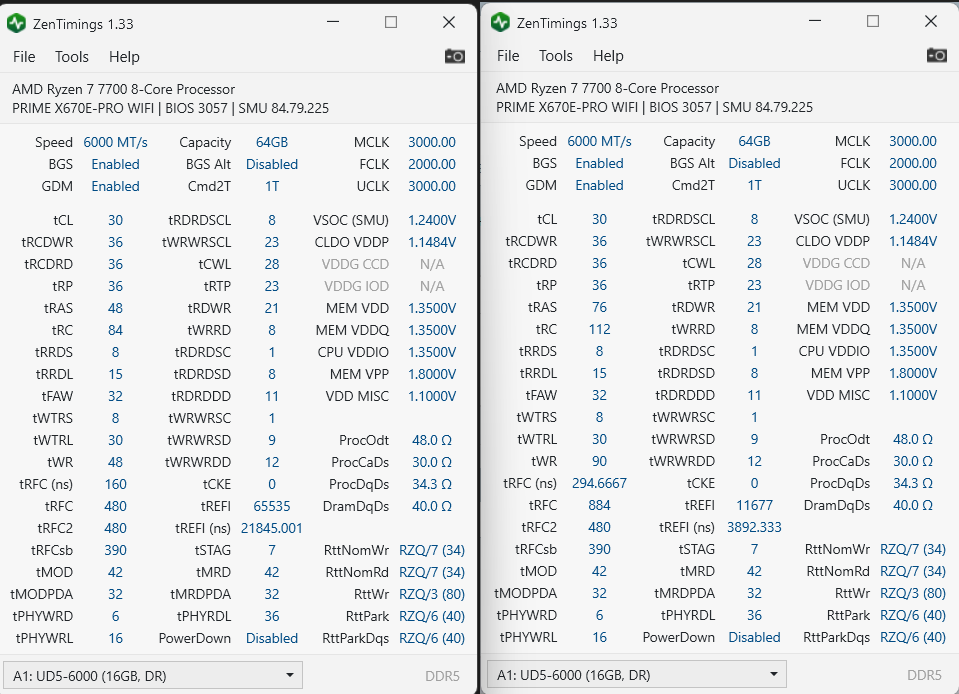Click the ZenTimings logo in left title bar
959x694 pixels.
(16, 23)
